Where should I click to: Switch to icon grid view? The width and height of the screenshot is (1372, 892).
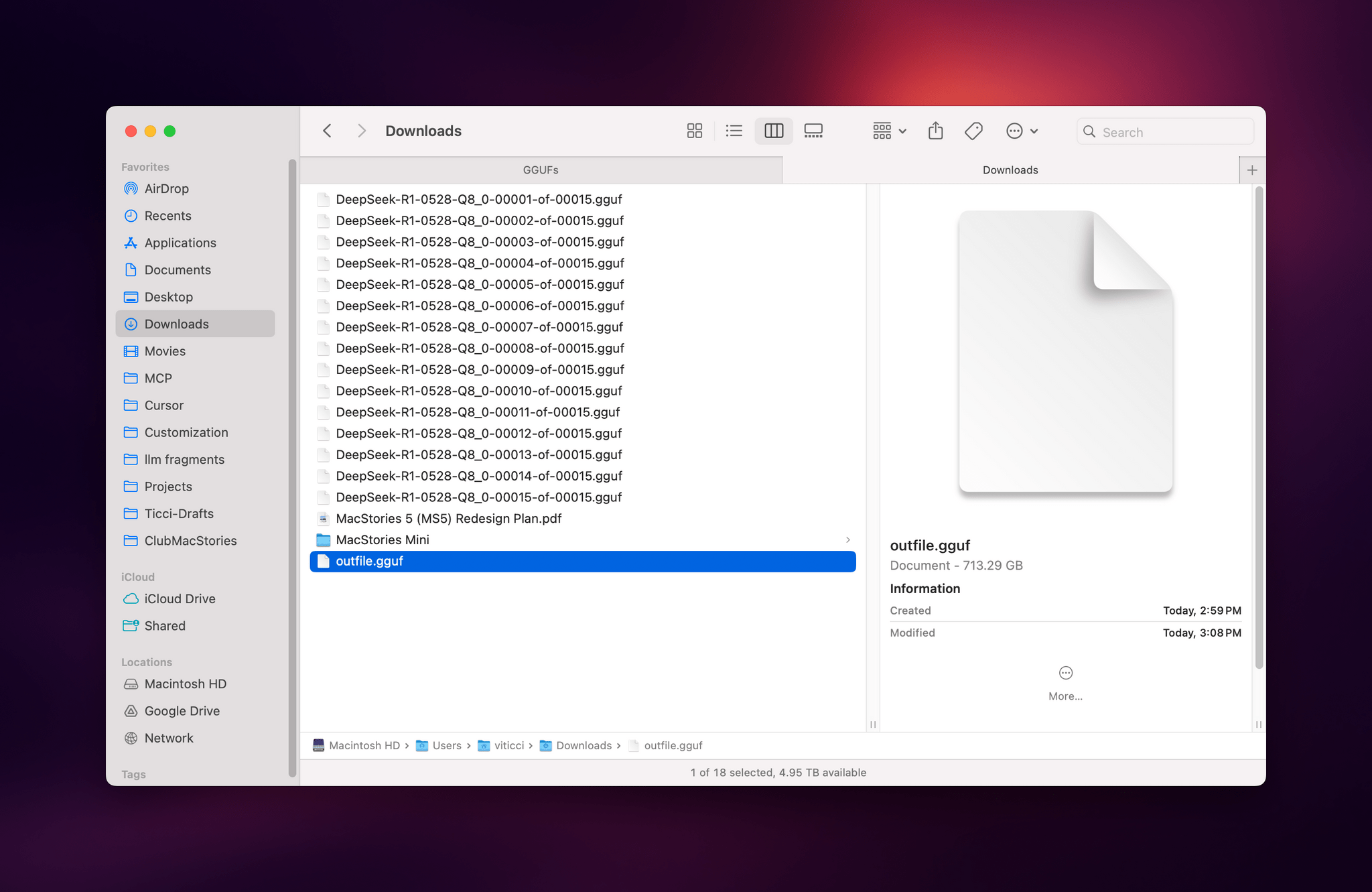pyautogui.click(x=695, y=131)
